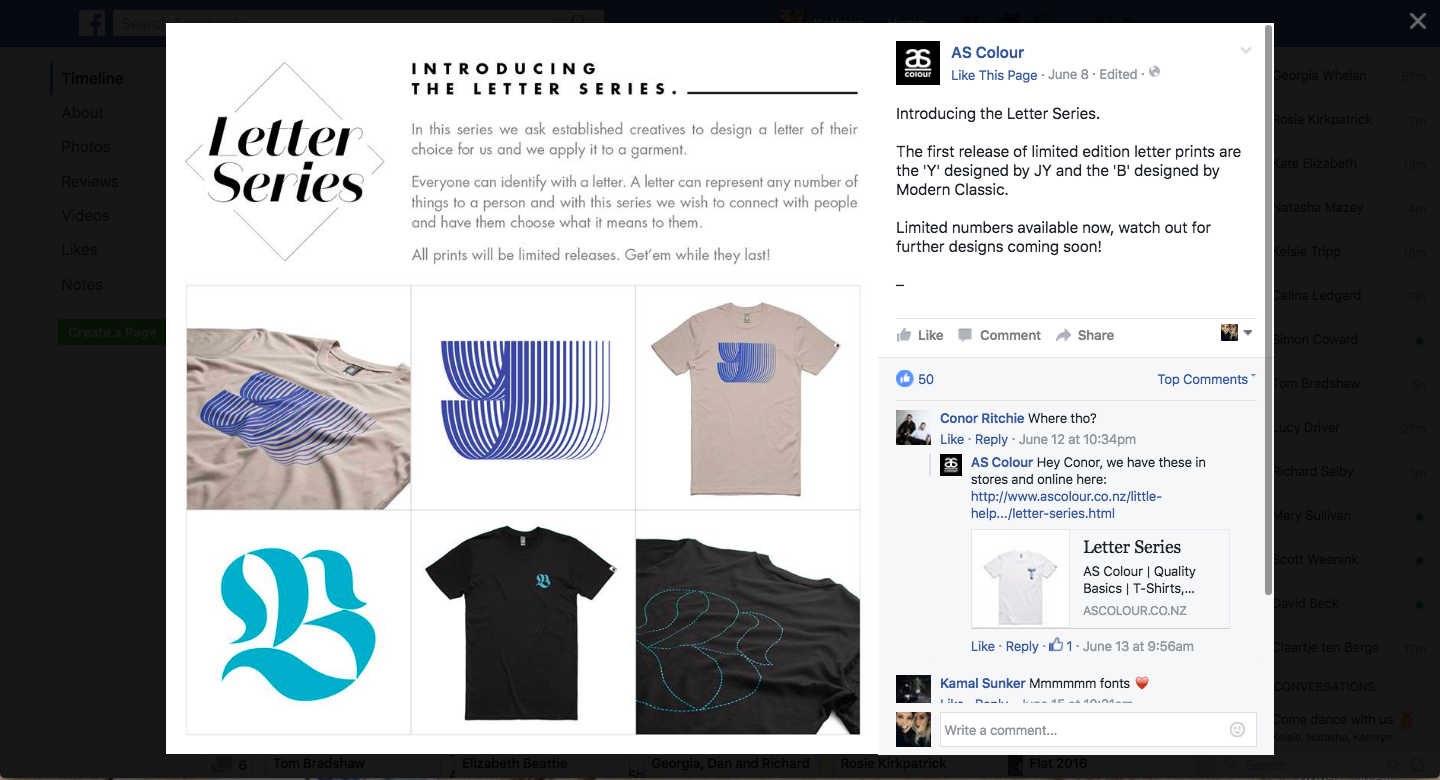Viewport: 1440px width, 780px height.
Task: Click Conor Ritchie's profile picture
Action: 914,428
